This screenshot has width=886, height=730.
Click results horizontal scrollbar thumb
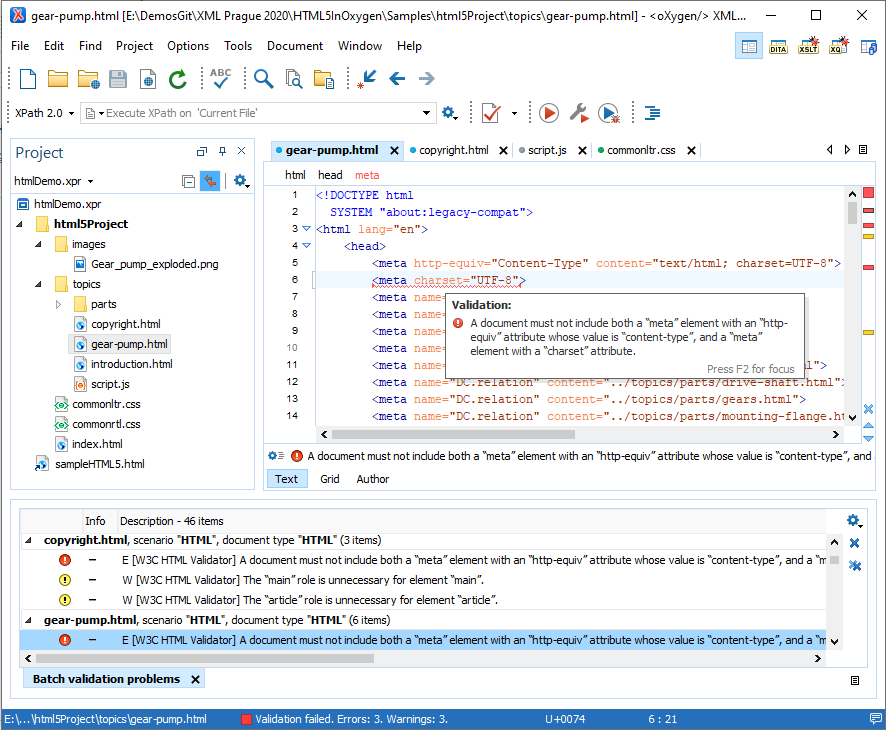205,658
